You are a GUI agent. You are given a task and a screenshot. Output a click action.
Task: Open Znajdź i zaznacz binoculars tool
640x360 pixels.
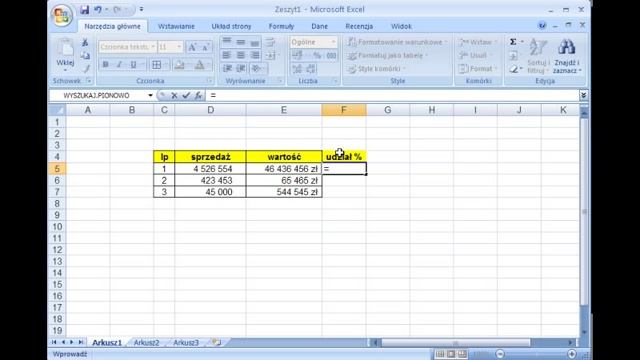tap(567, 47)
